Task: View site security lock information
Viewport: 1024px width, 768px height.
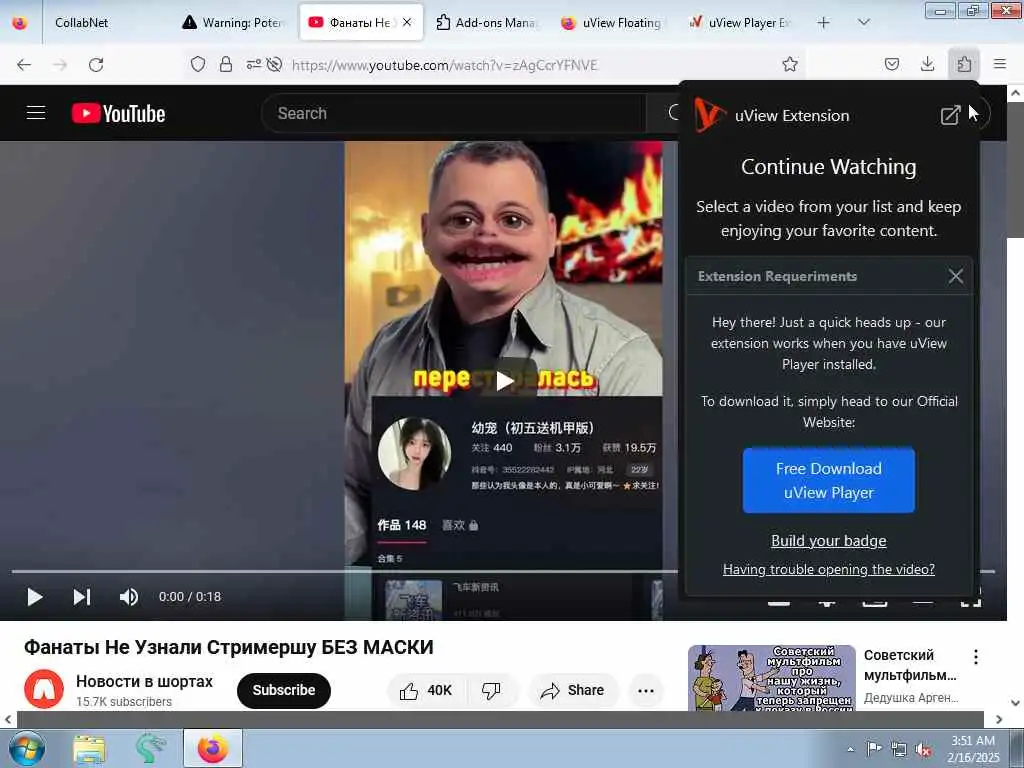Action: pyautogui.click(x=225, y=64)
